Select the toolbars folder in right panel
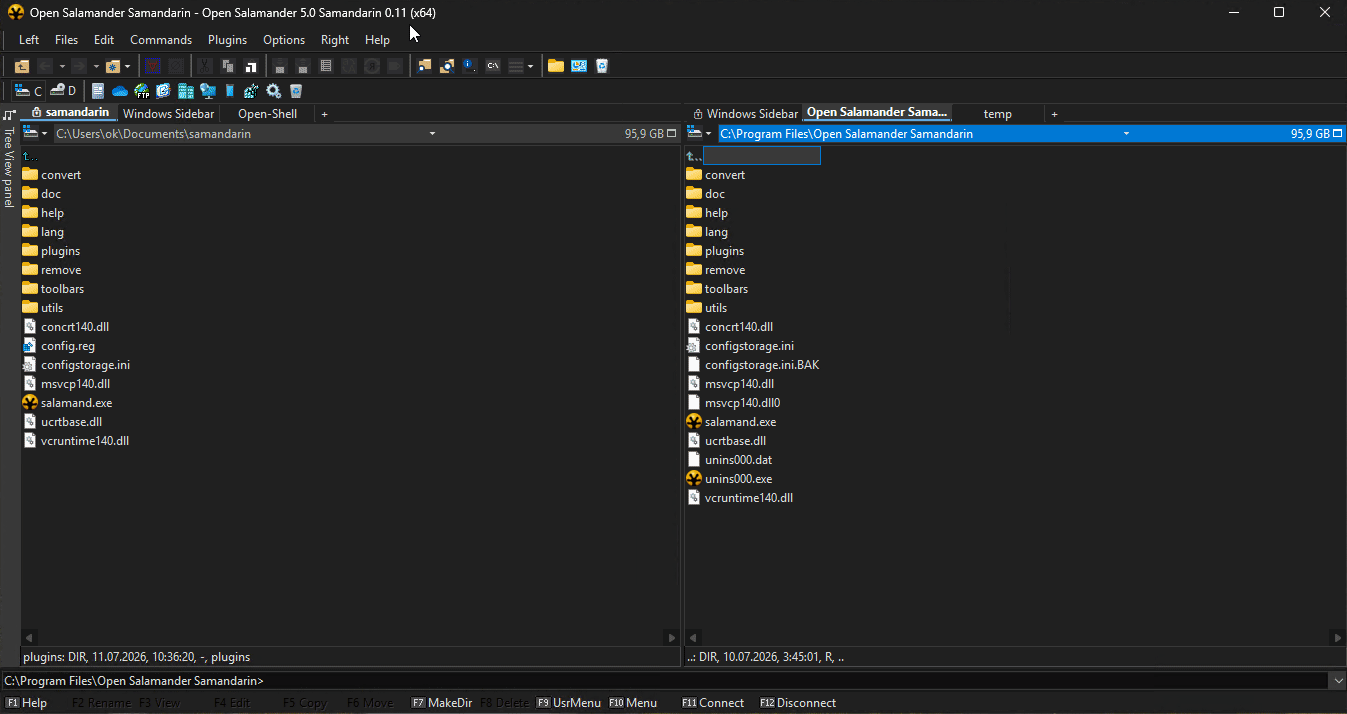 click(718, 289)
